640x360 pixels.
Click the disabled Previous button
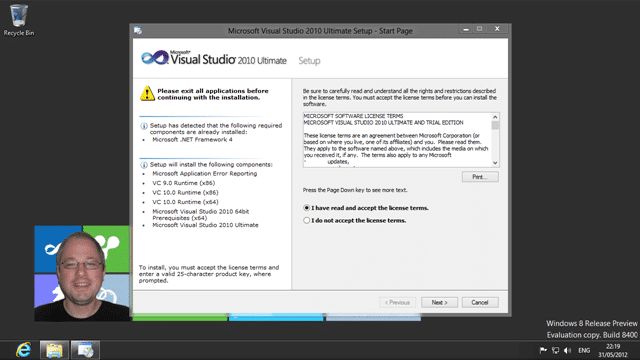397,302
